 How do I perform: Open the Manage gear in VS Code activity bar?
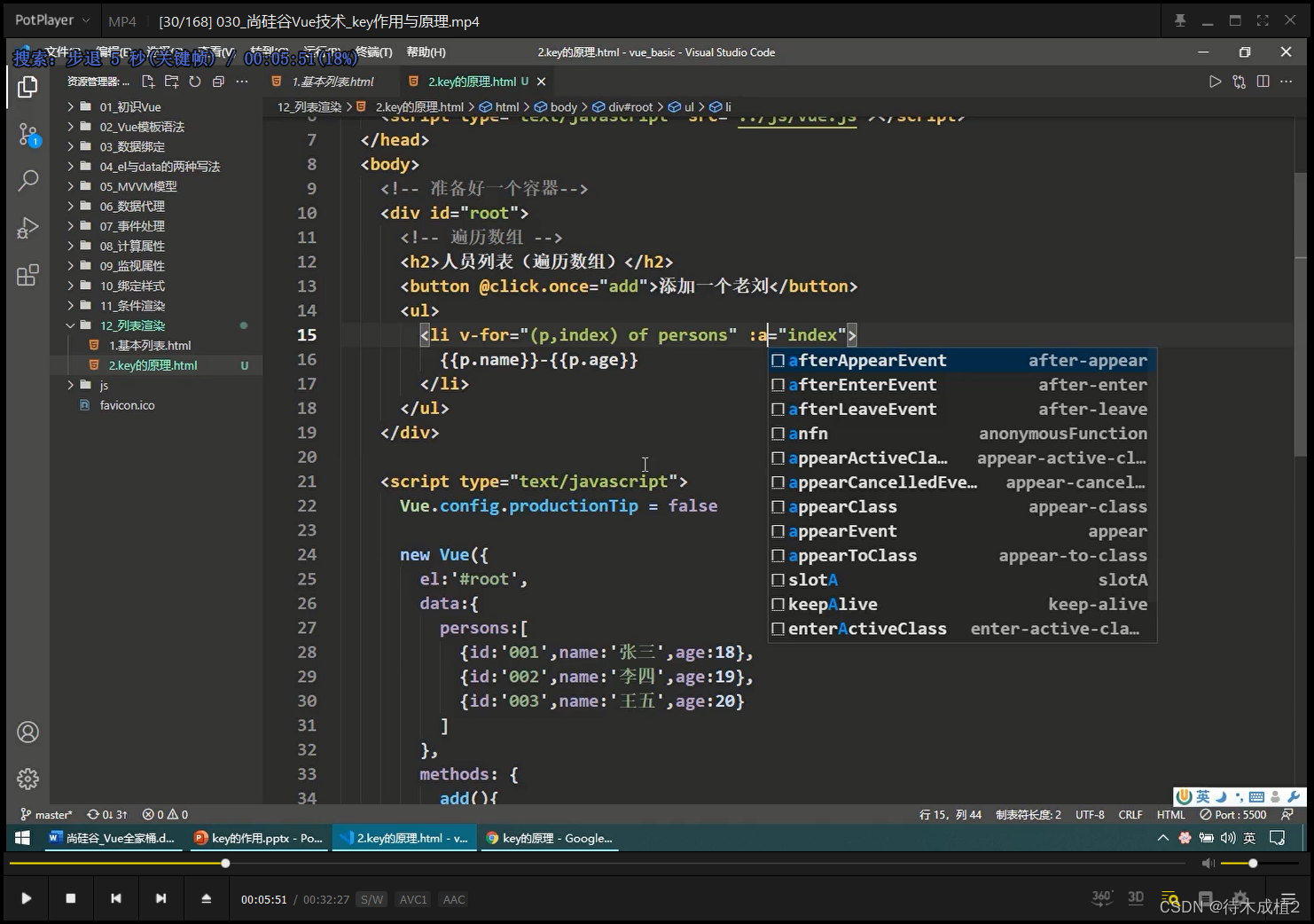click(27, 779)
